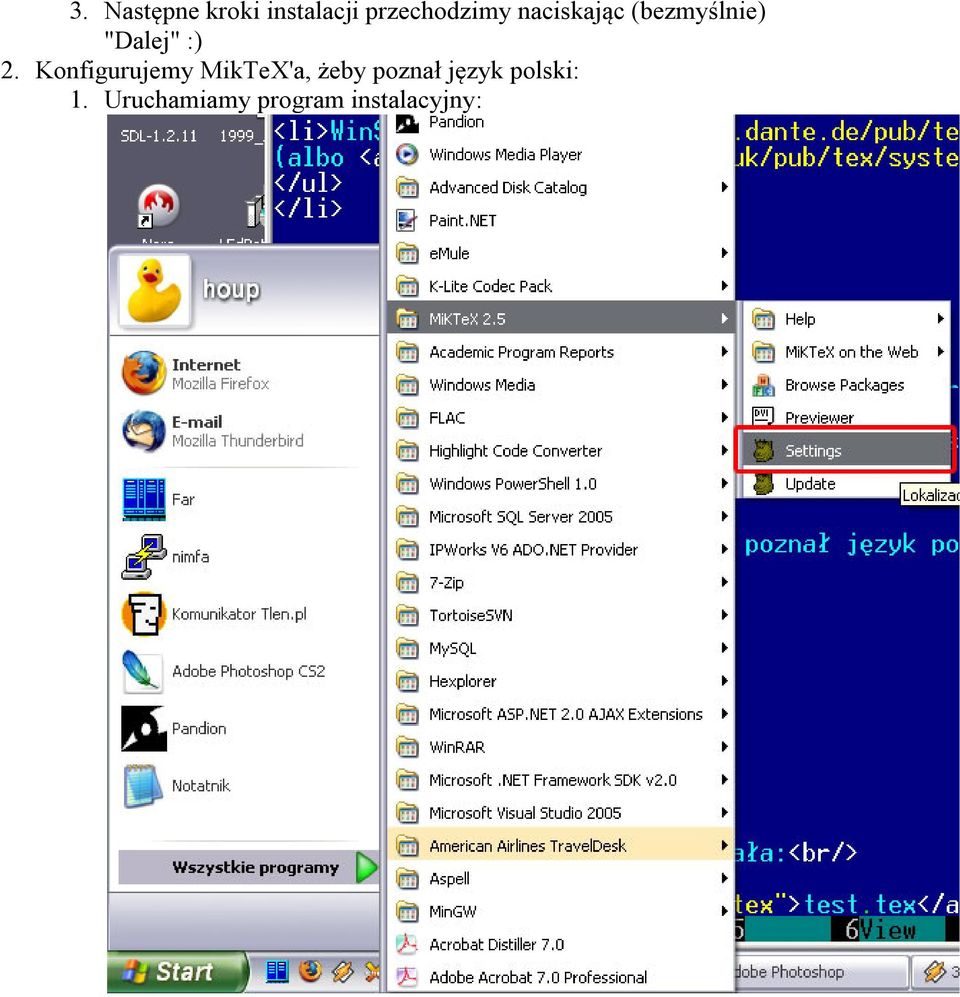Open the FLAC program folder
960x997 pixels.
click(559, 418)
